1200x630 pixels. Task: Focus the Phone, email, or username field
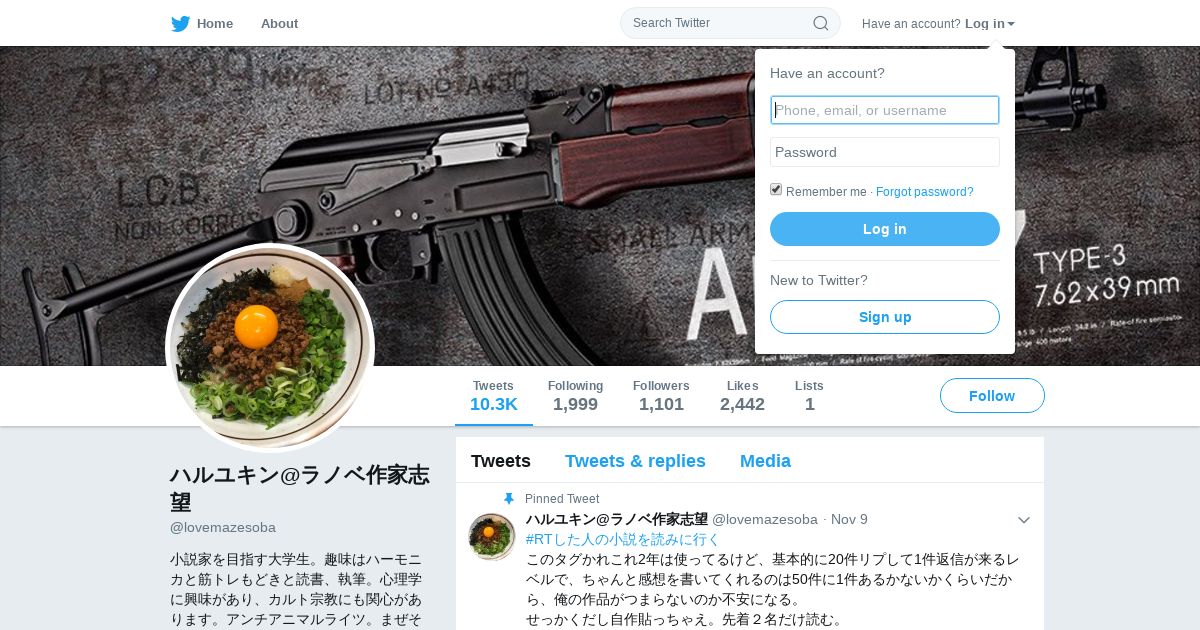coord(885,110)
